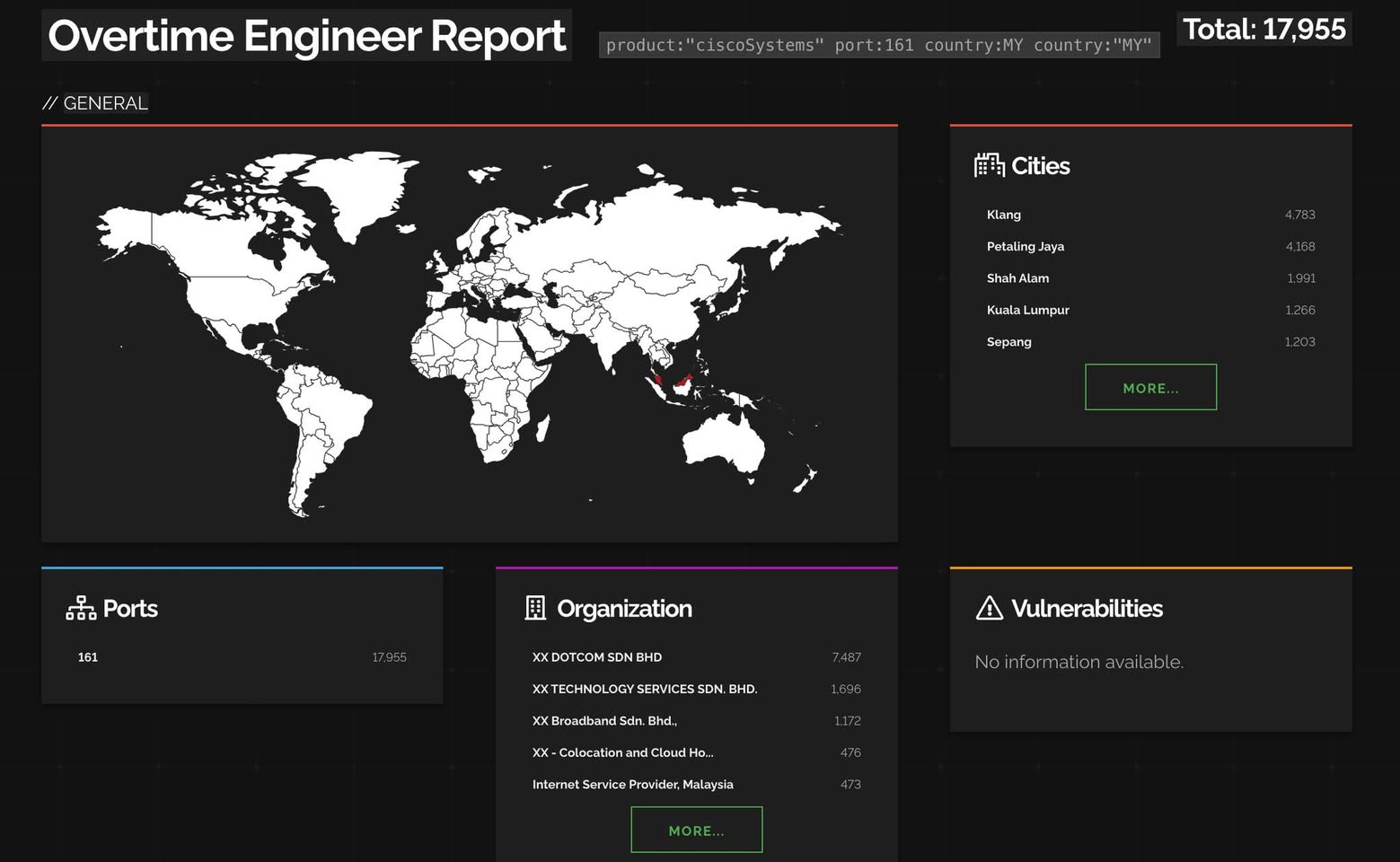Select Kuala Lumpur city entry
Image resolution: width=1400 pixels, height=862 pixels.
click(1027, 310)
